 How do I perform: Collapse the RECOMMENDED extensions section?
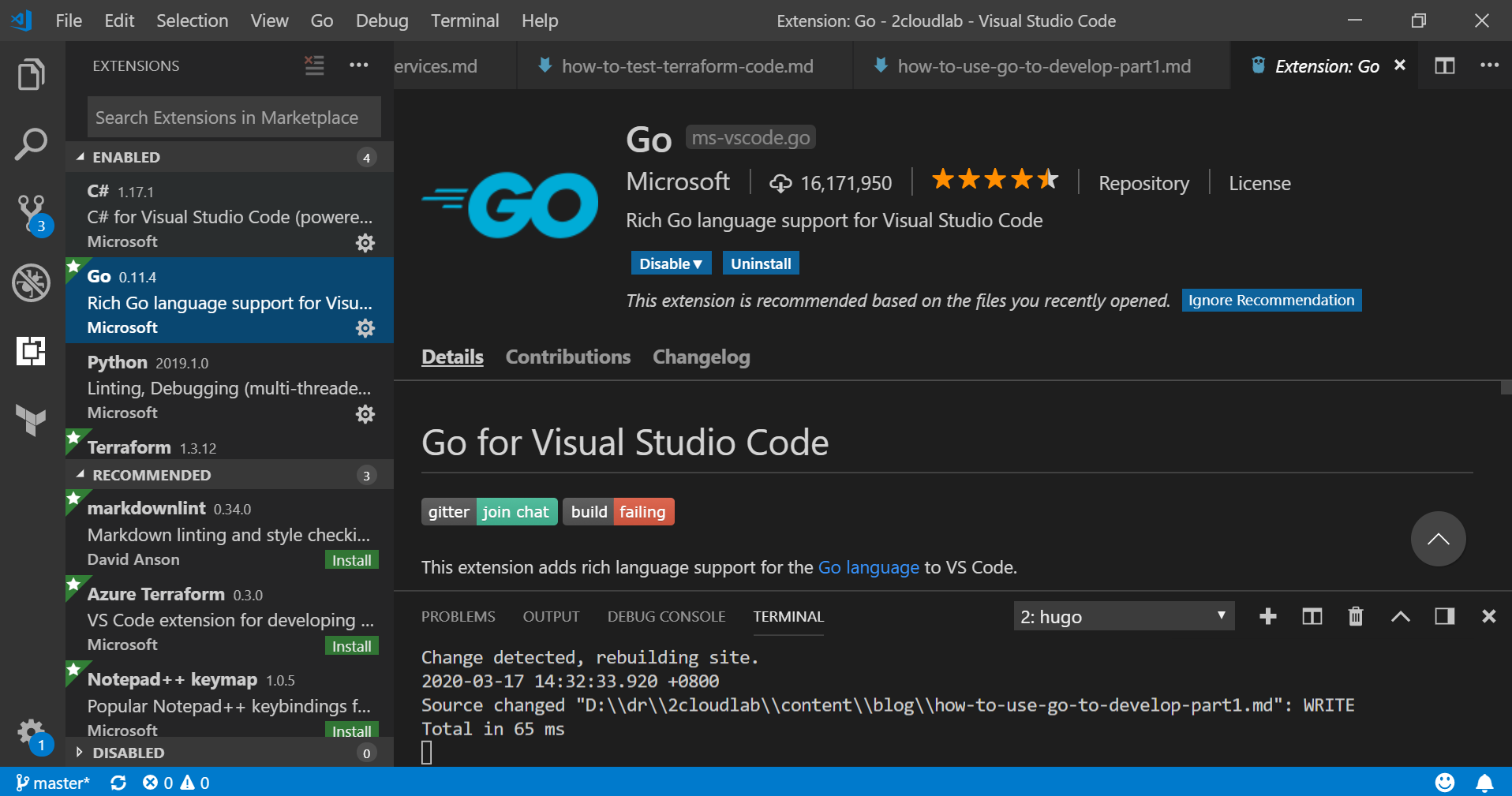click(230, 475)
